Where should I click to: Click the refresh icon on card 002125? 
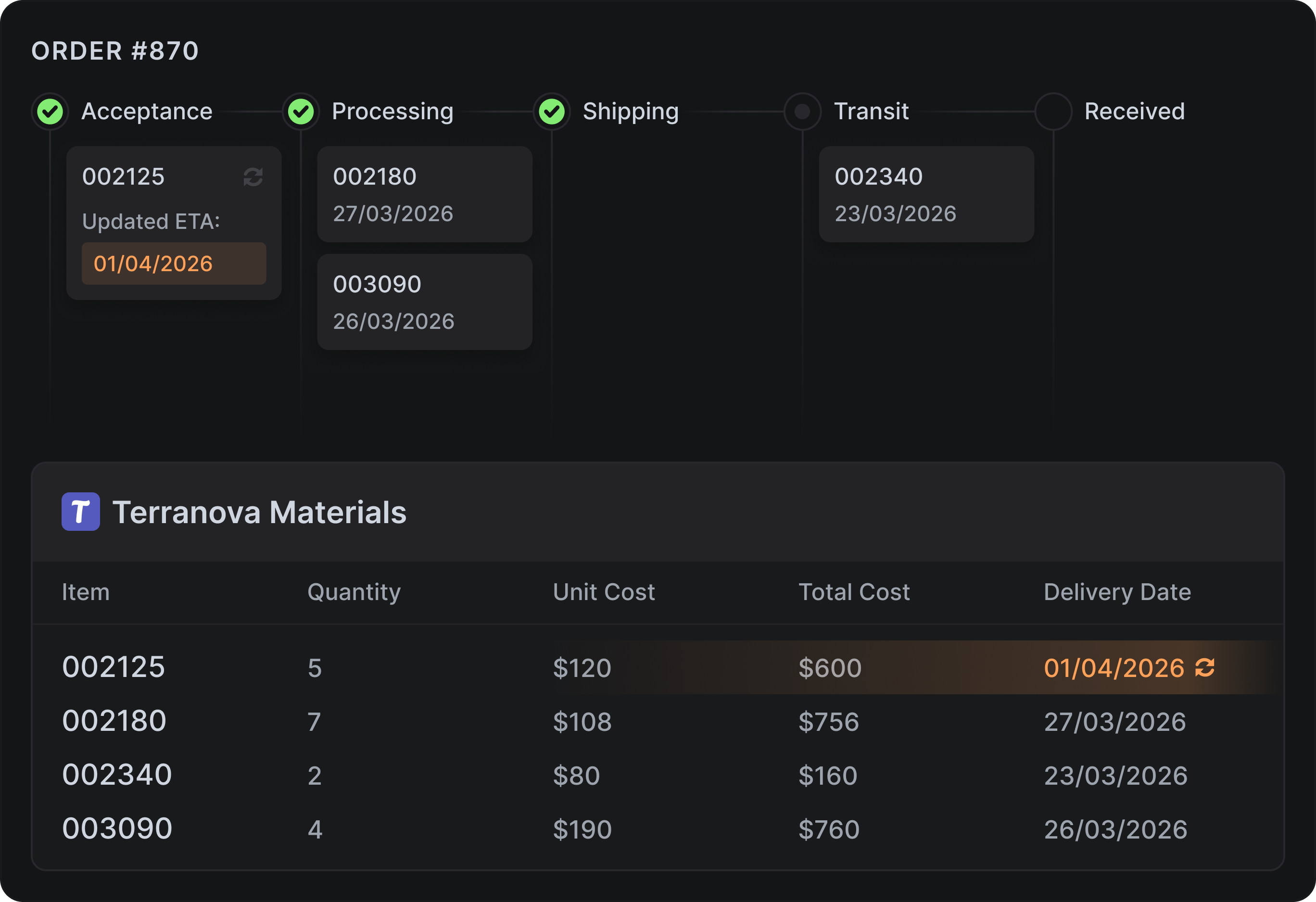(x=253, y=177)
